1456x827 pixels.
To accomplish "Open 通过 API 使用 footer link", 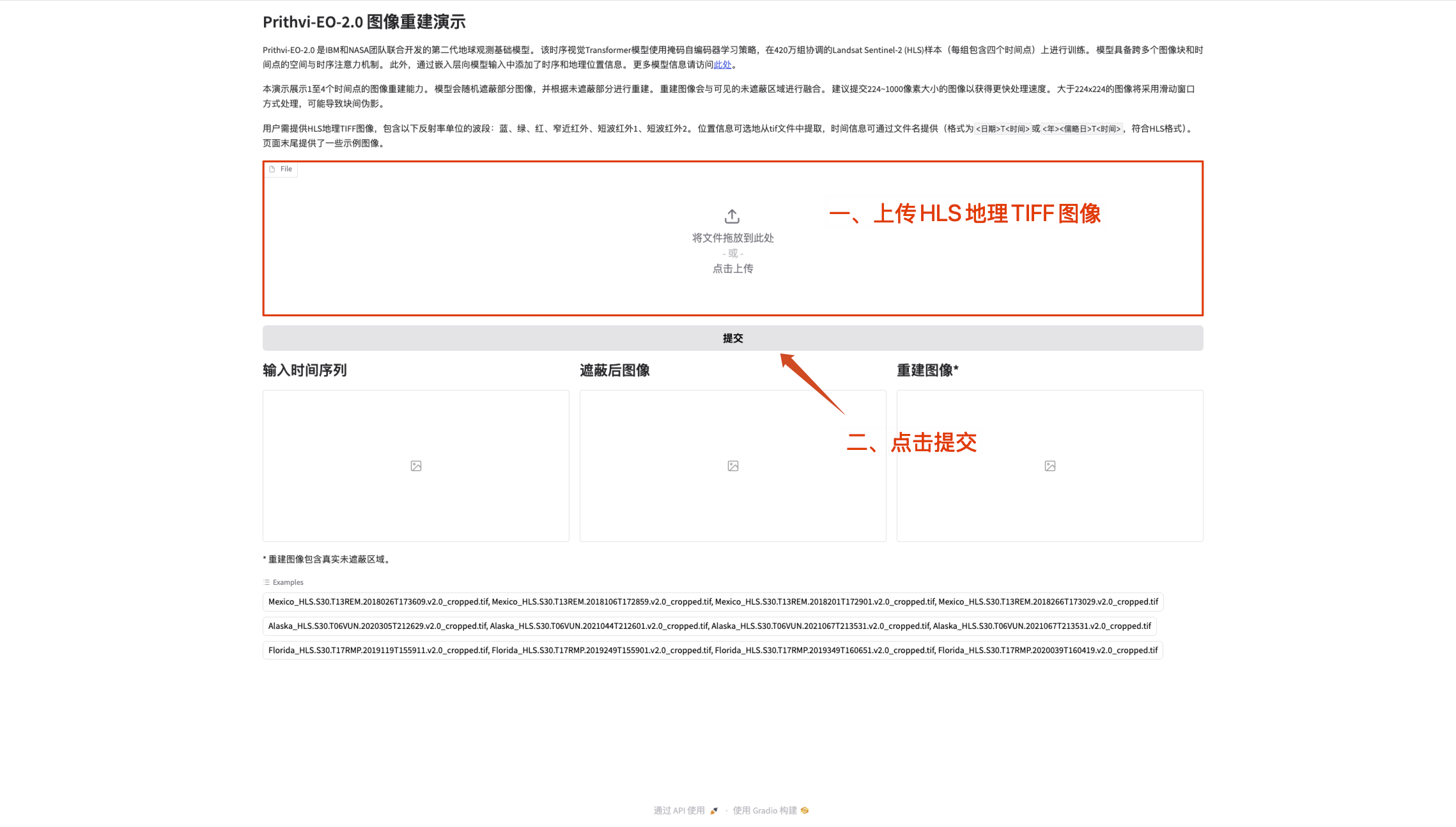I will [679, 810].
